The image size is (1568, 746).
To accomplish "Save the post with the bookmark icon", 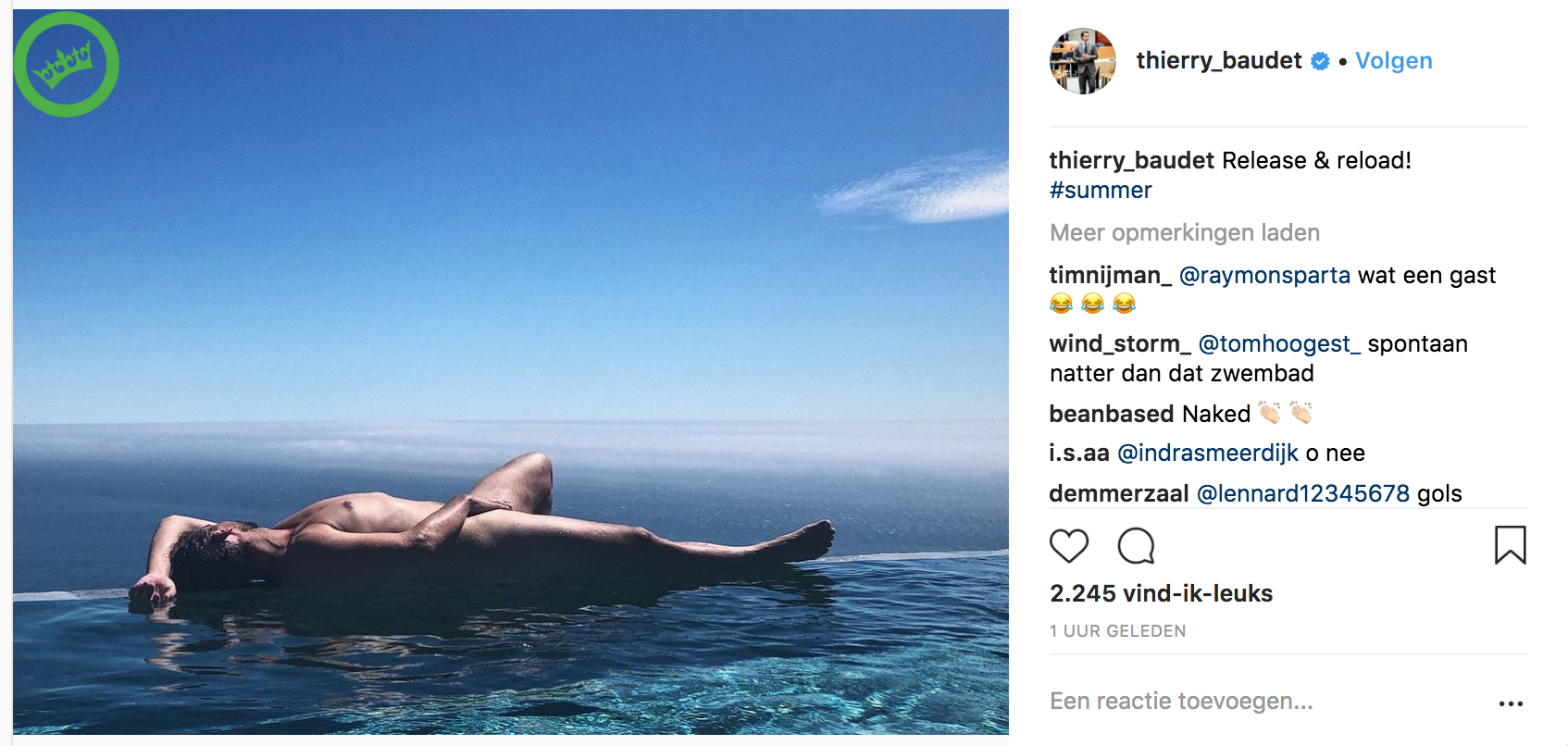I will 1510,545.
